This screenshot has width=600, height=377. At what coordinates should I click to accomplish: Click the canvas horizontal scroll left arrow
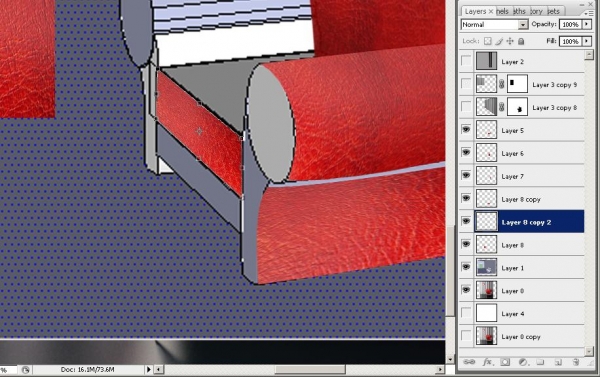point(159,370)
